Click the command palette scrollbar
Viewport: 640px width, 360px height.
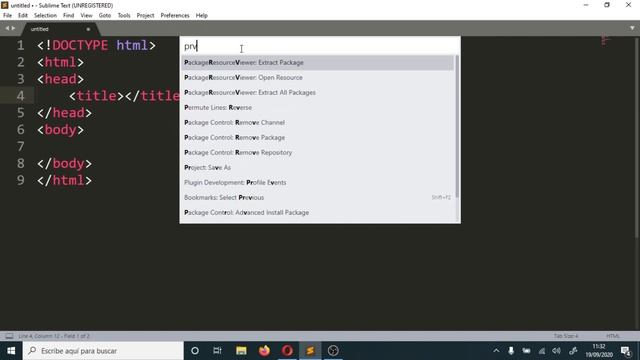[457, 127]
